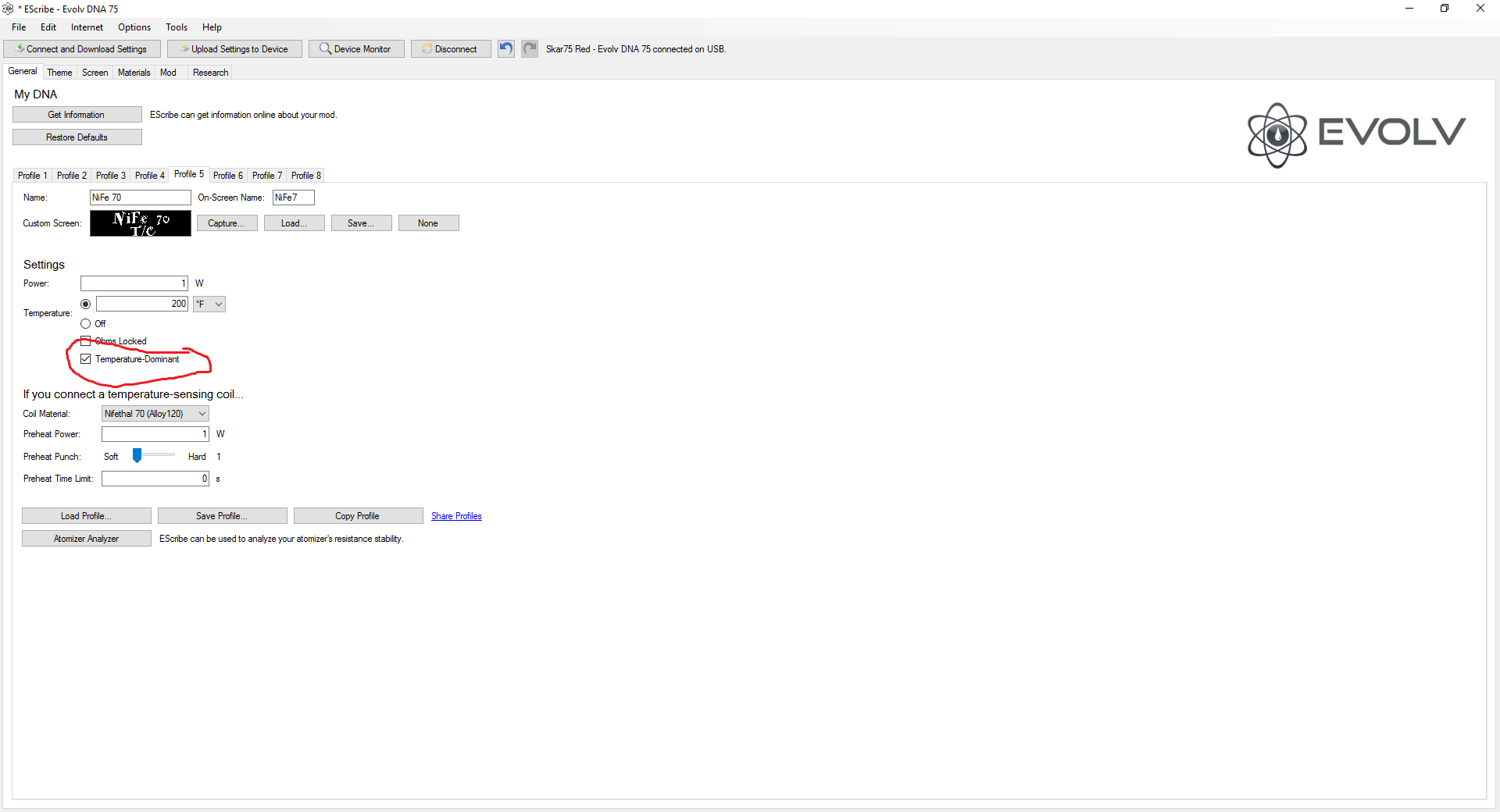Click the Evolv logo

(x=1356, y=134)
